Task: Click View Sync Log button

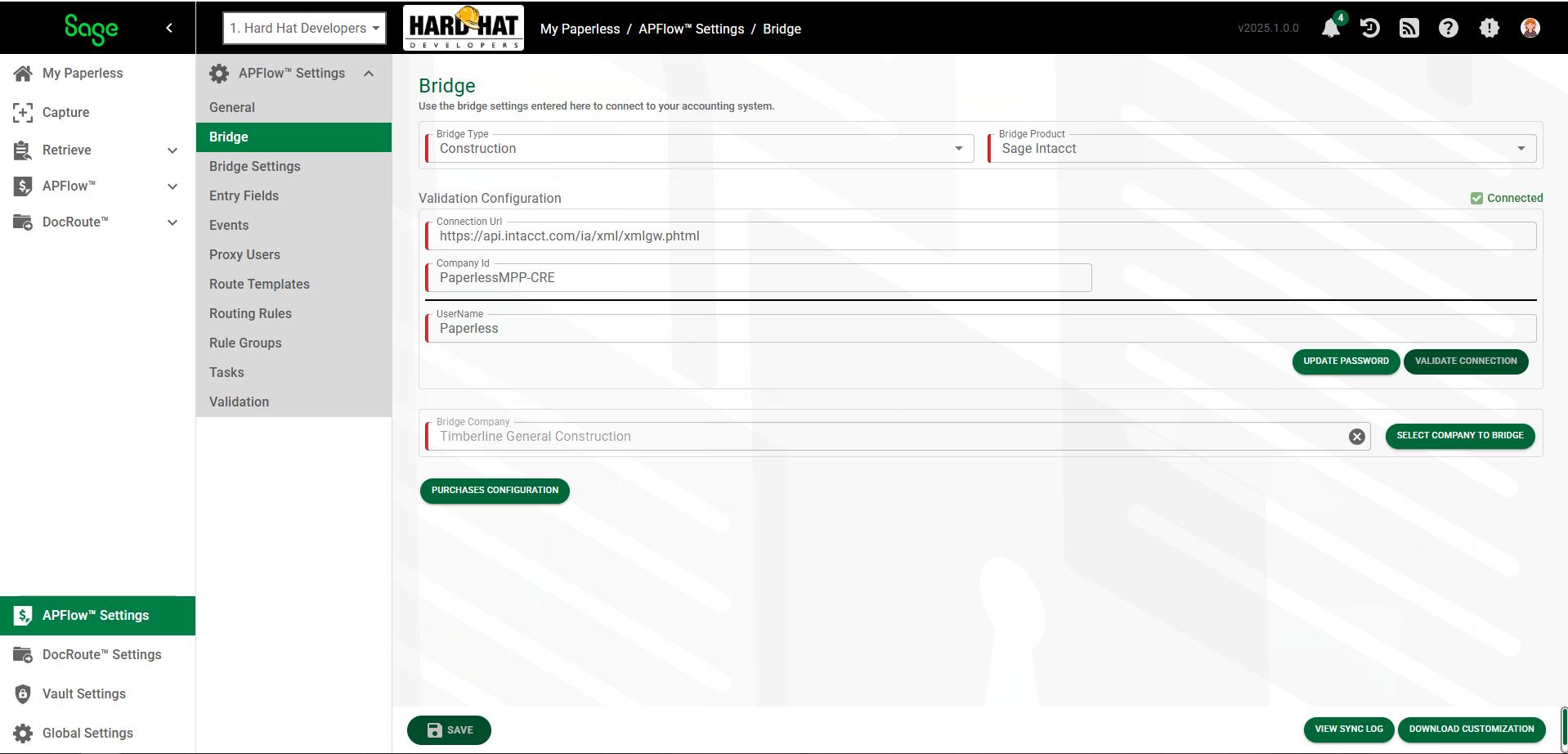Action: click(x=1349, y=729)
